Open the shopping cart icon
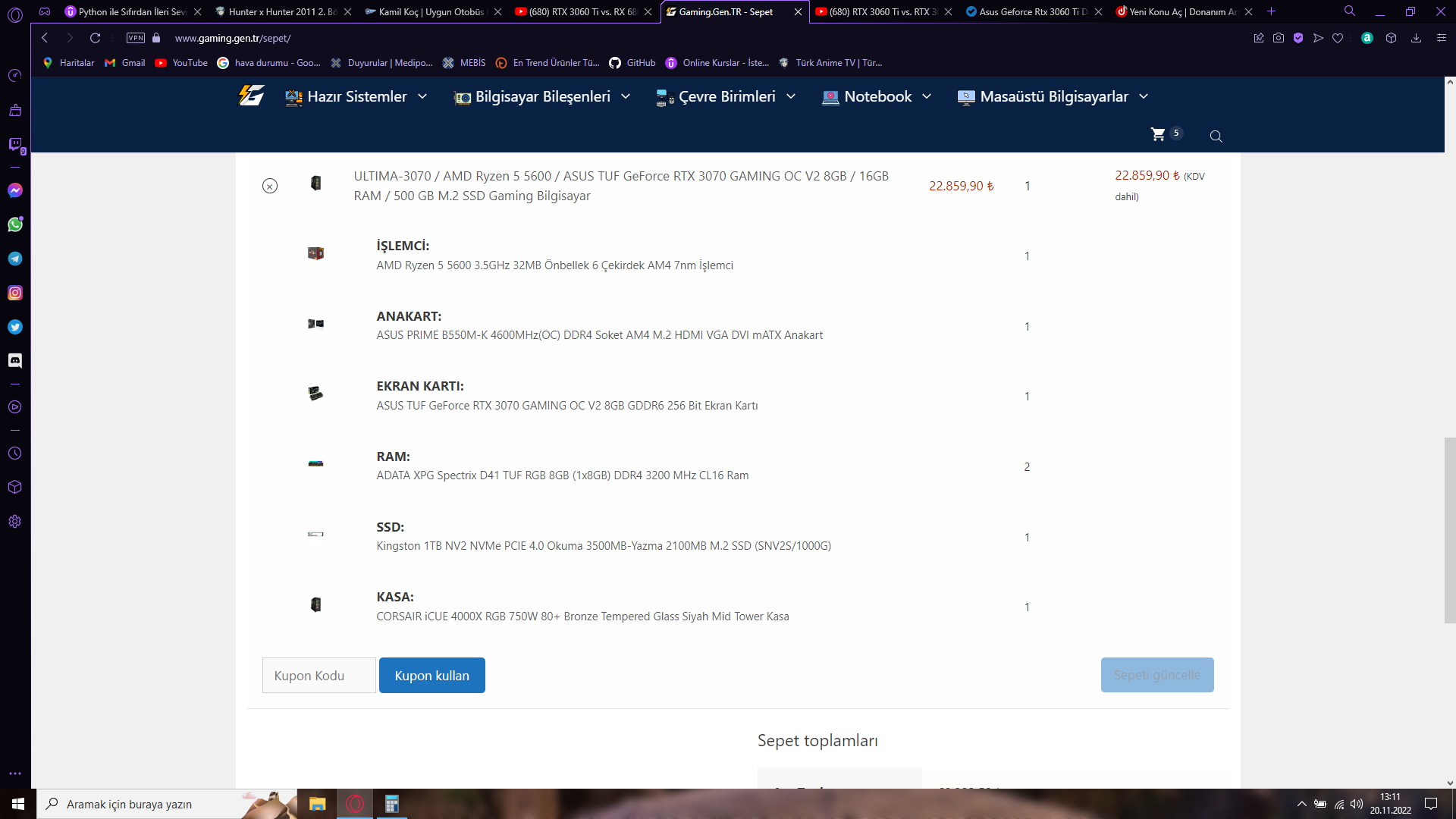Image resolution: width=1456 pixels, height=819 pixels. (x=1158, y=134)
